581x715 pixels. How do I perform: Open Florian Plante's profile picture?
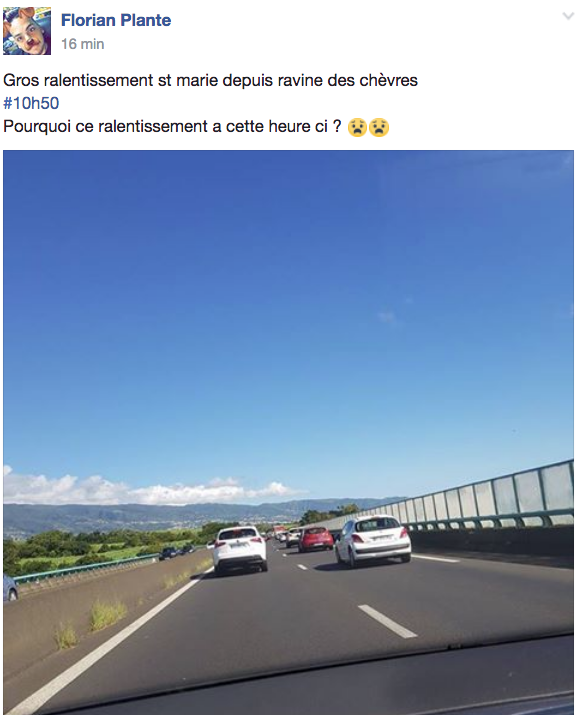(x=27, y=31)
